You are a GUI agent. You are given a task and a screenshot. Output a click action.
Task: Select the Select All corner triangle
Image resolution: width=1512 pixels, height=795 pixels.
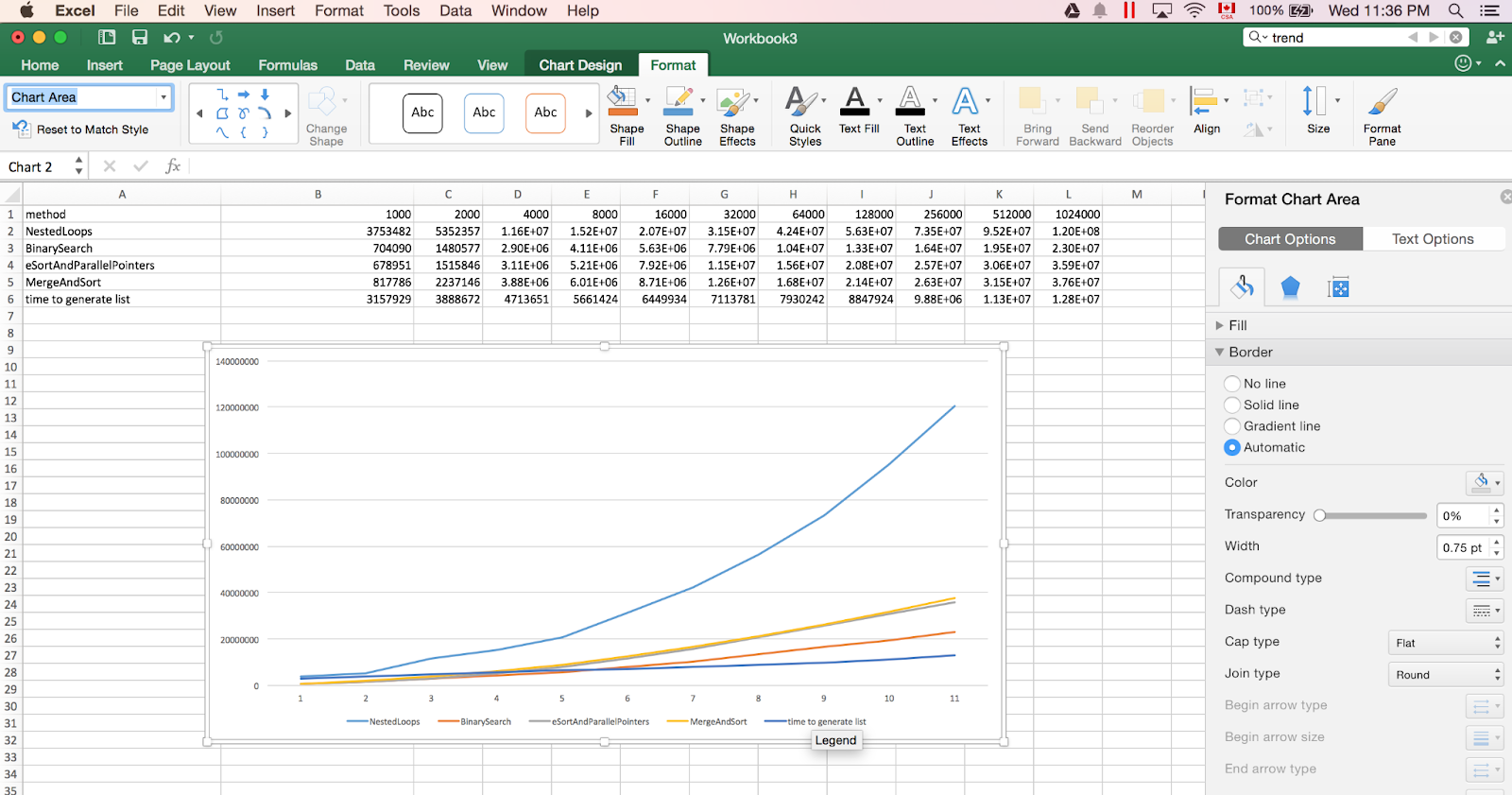13,195
